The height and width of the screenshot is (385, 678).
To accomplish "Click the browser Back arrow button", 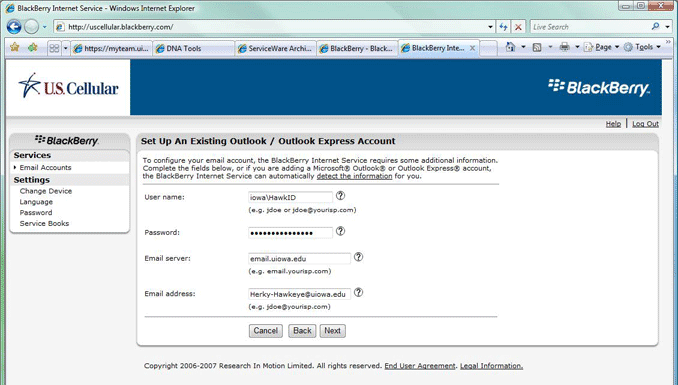I will [x=14, y=27].
